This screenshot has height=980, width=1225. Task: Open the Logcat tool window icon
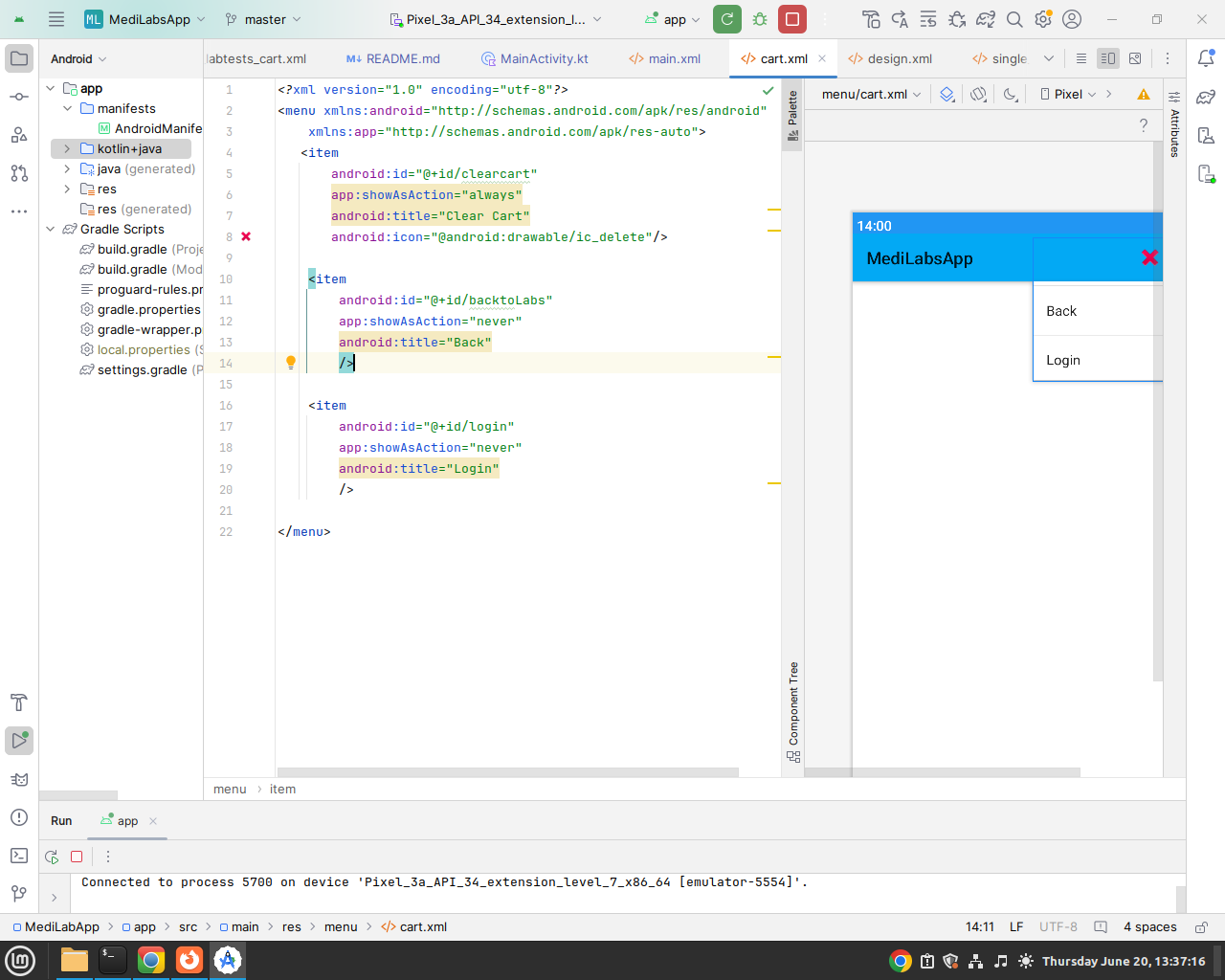pyautogui.click(x=19, y=779)
